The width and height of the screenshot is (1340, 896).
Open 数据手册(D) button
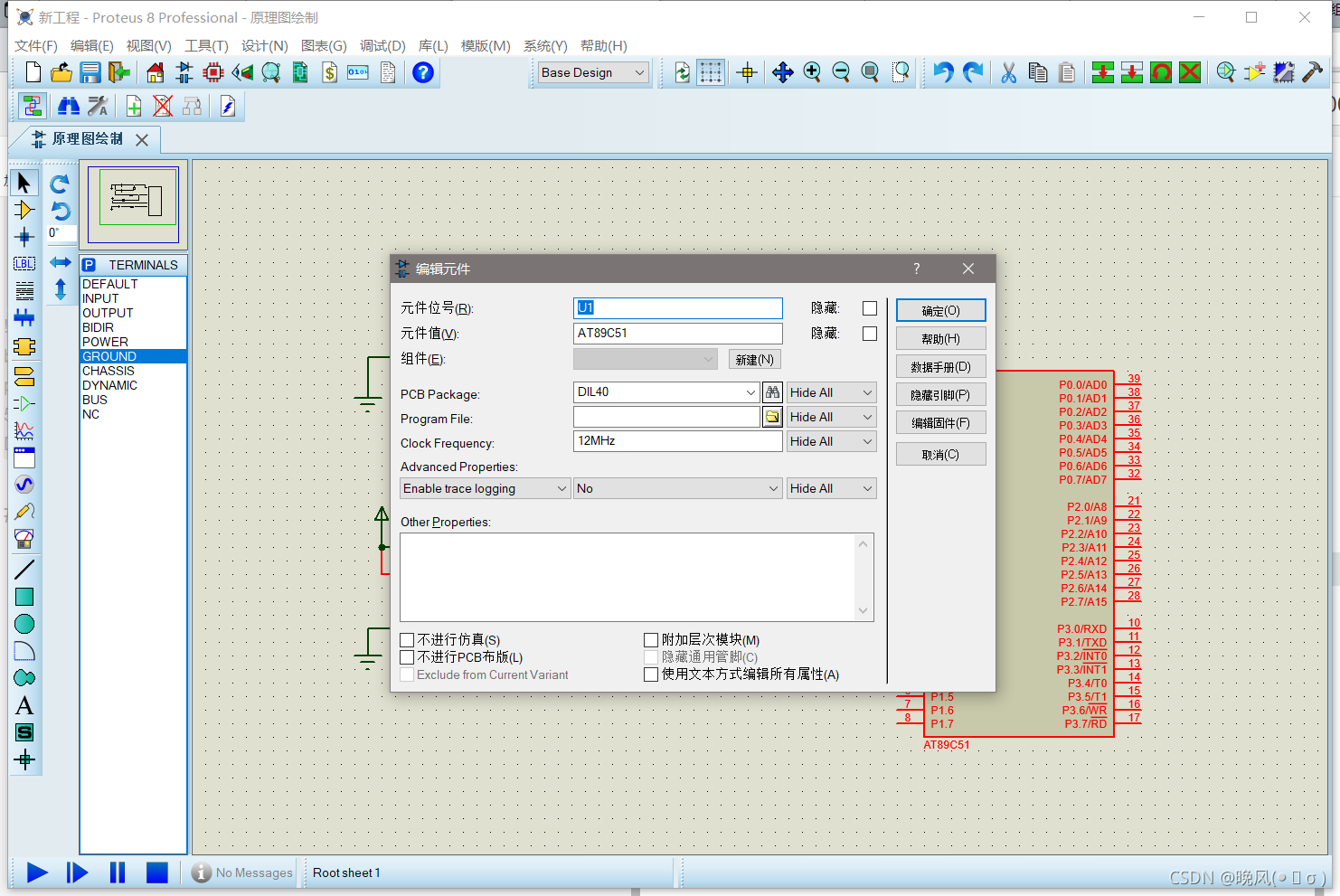coord(941,366)
